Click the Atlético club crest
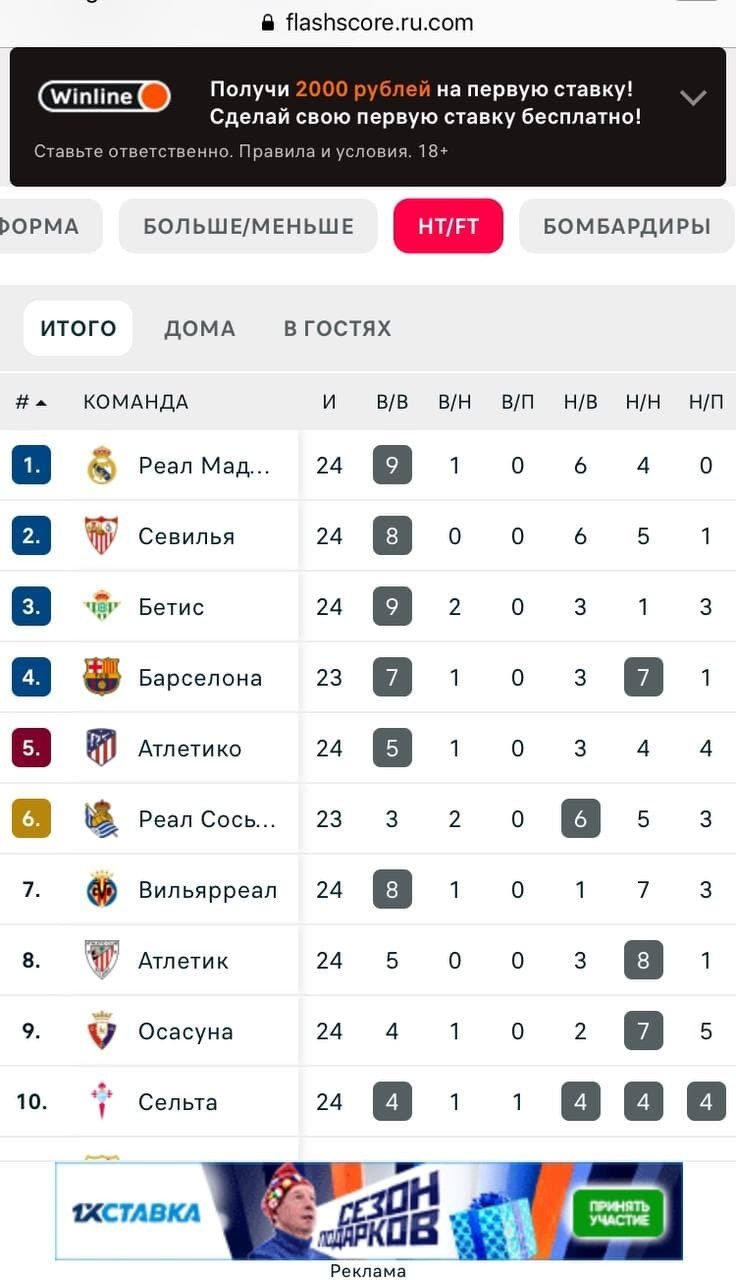Screen dimensions: 736x1280 point(102,748)
